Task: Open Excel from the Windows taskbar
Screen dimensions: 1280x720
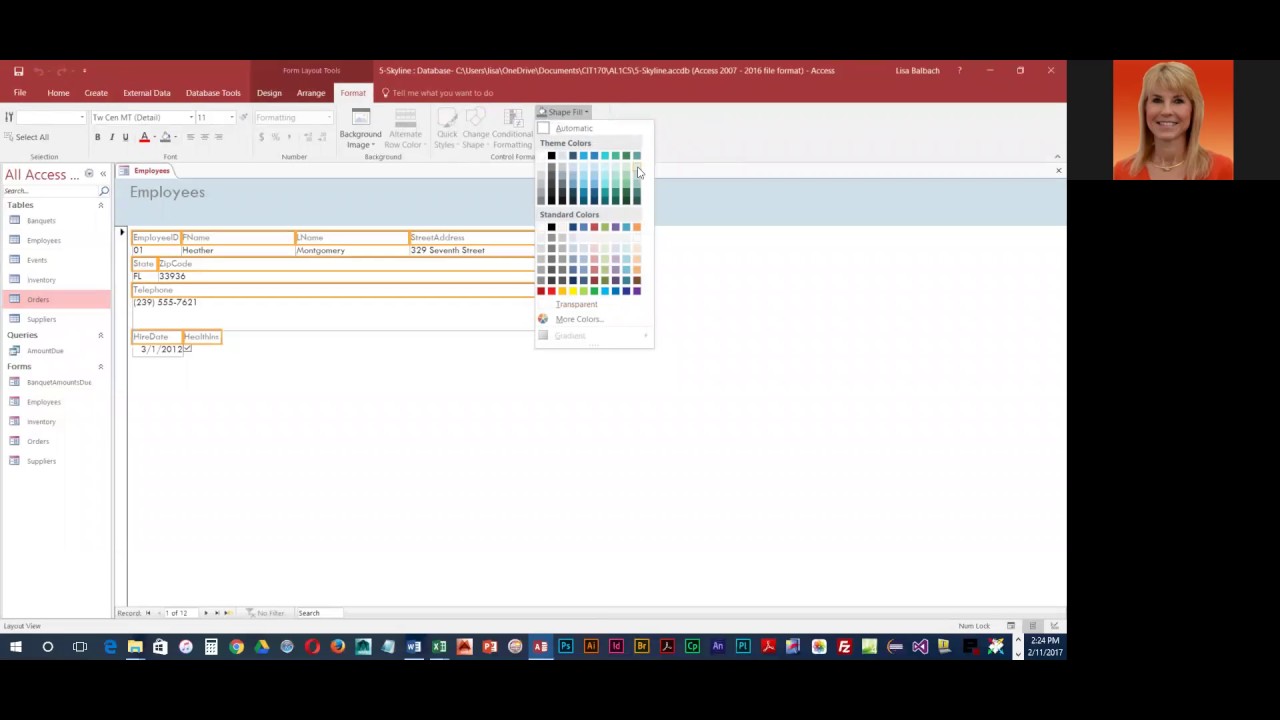Action: 439,647
